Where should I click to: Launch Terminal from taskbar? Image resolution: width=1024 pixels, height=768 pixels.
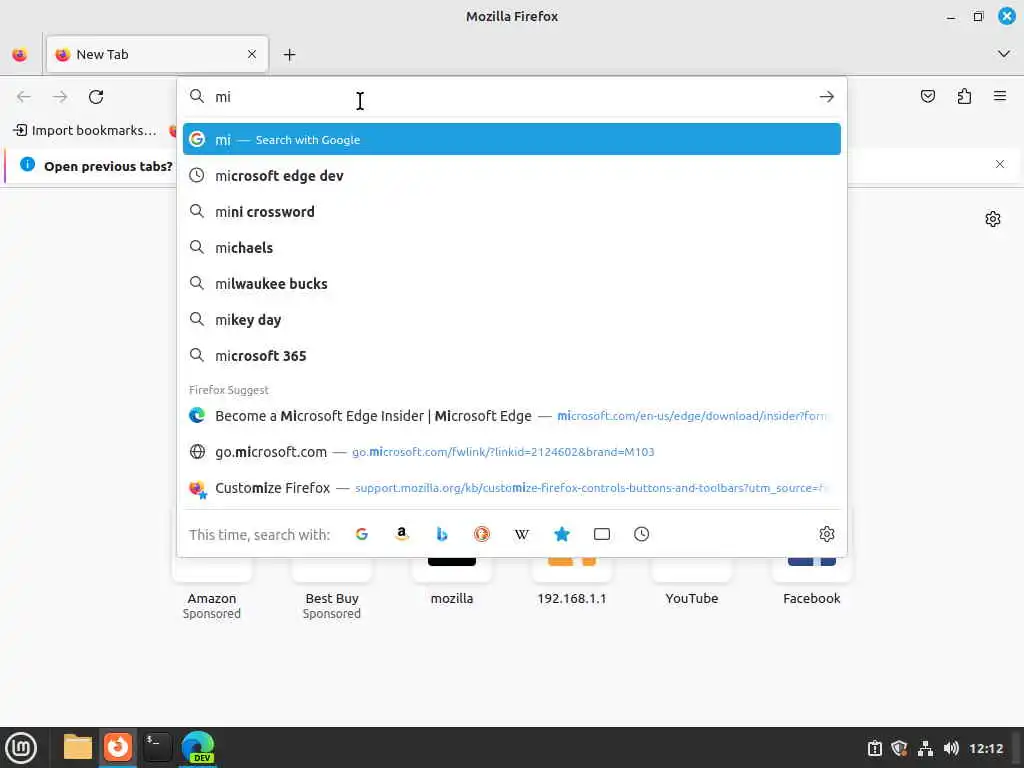point(157,747)
